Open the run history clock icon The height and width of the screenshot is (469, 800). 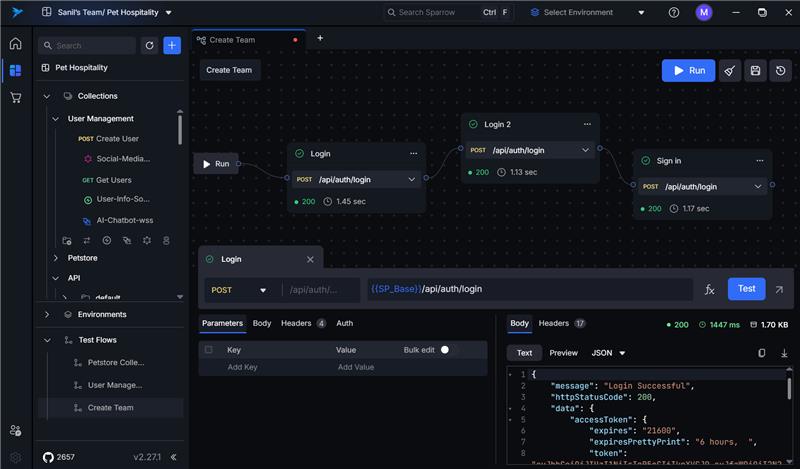[x=781, y=70]
